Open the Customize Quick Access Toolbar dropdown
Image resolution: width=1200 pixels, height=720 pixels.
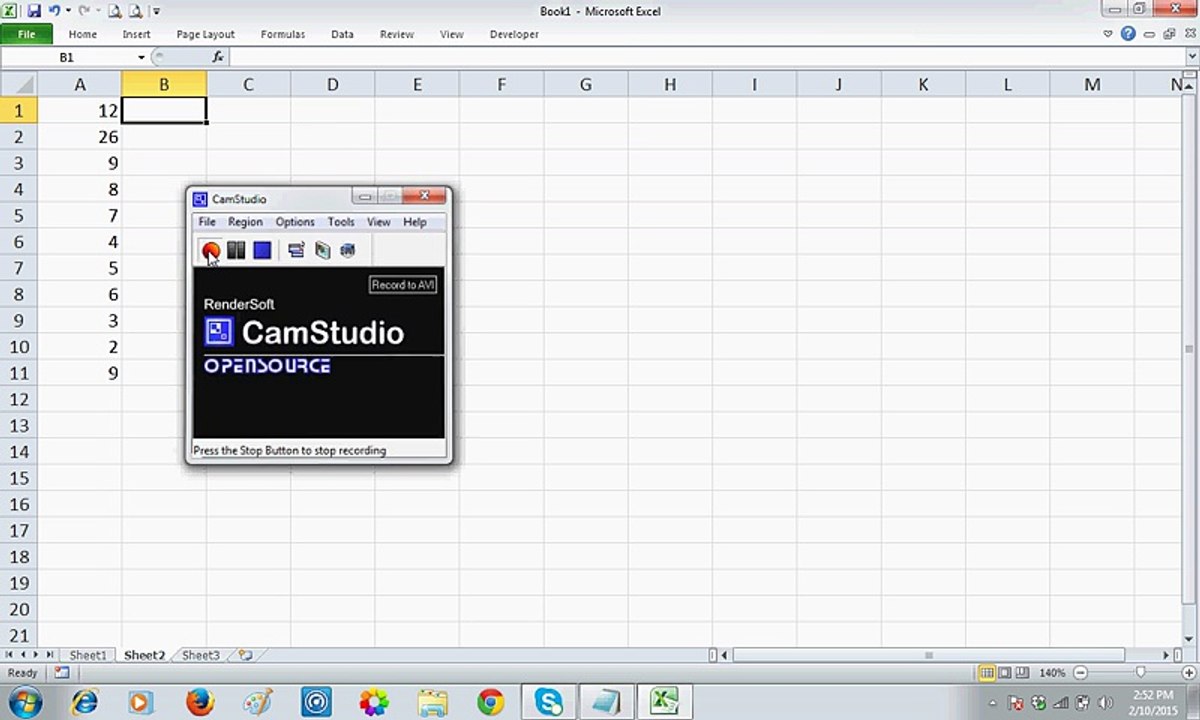(x=156, y=12)
